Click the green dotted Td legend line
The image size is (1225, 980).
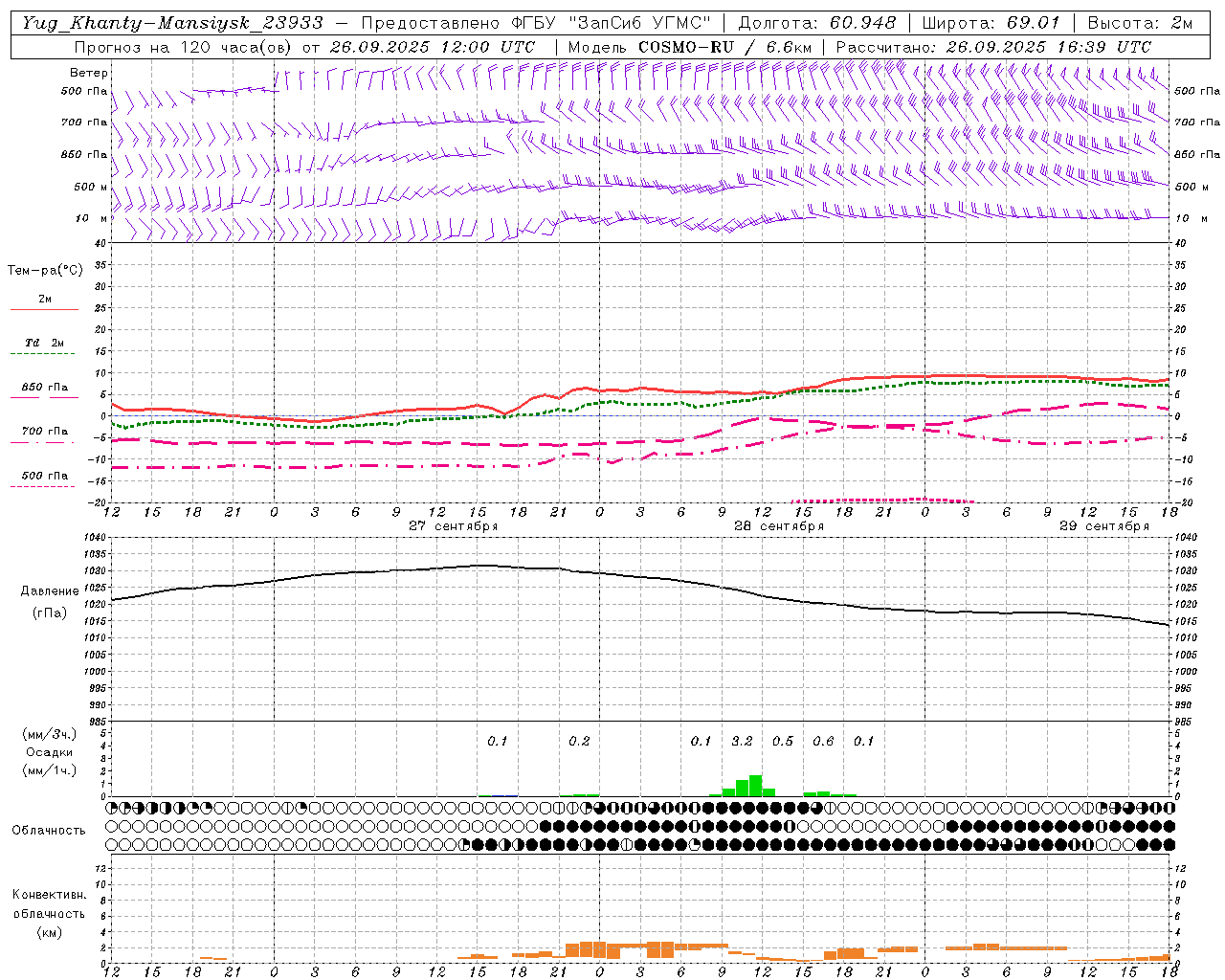coord(42,353)
